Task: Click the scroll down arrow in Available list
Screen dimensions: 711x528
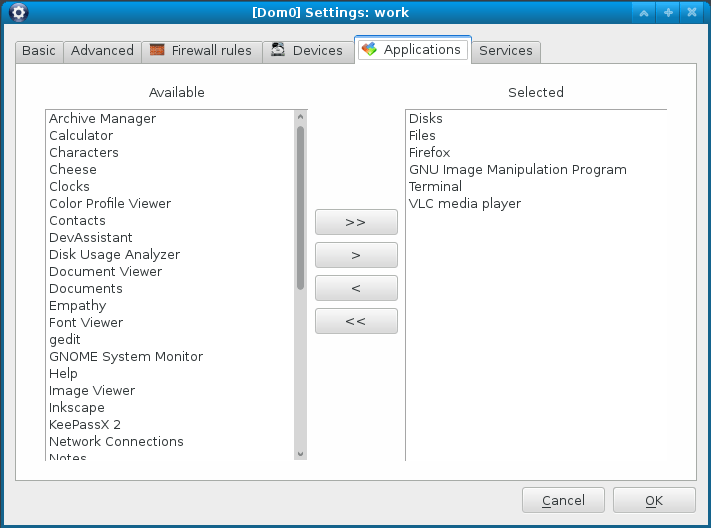Action: pos(300,453)
